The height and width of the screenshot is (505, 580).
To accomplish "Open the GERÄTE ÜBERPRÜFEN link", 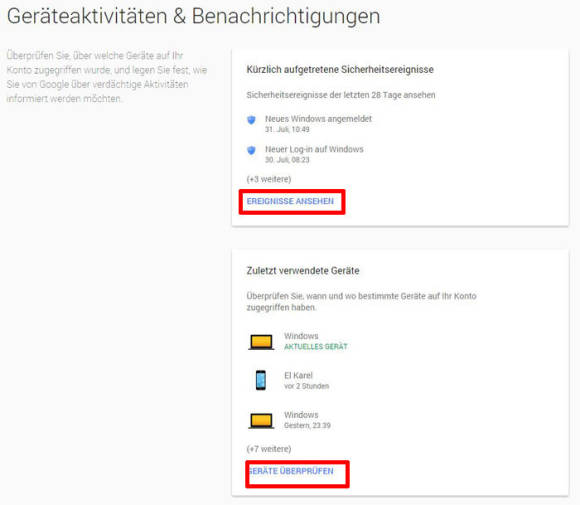I will 291,471.
